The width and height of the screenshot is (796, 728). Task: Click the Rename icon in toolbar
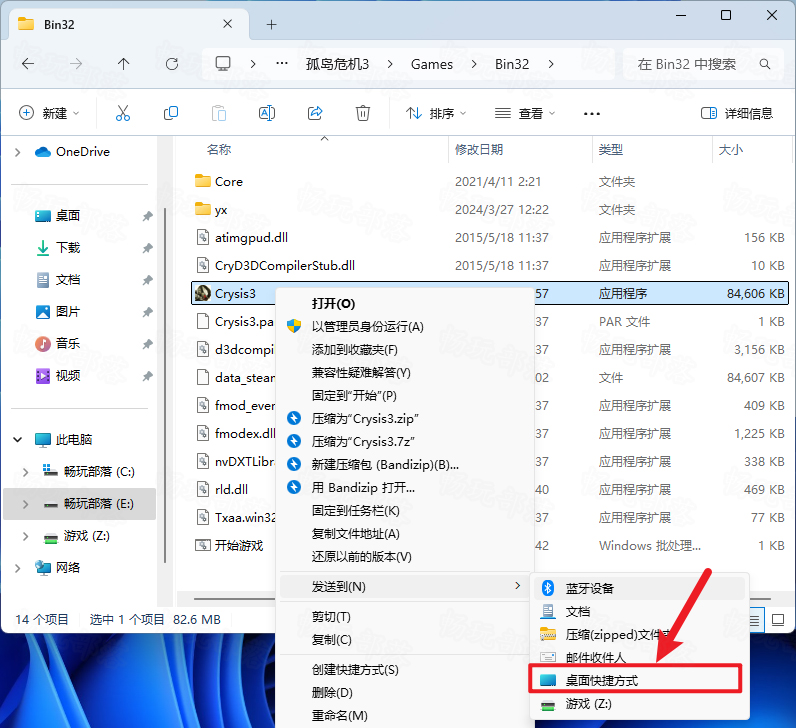[267, 113]
